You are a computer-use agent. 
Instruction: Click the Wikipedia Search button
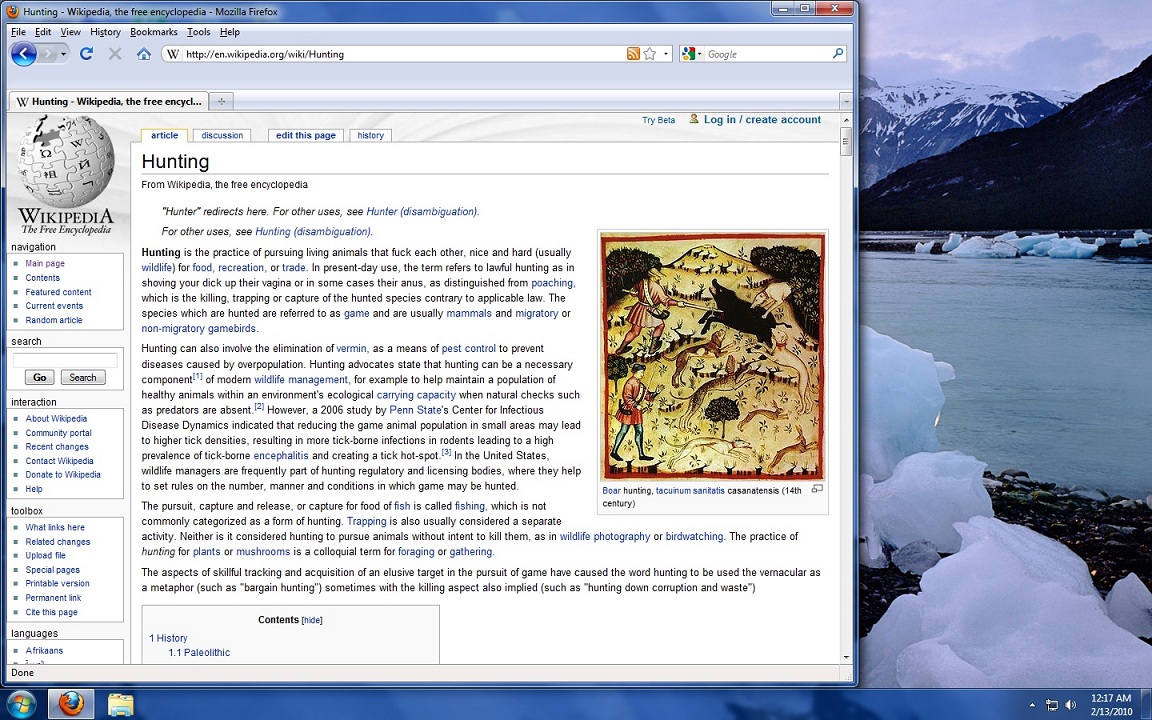point(83,377)
